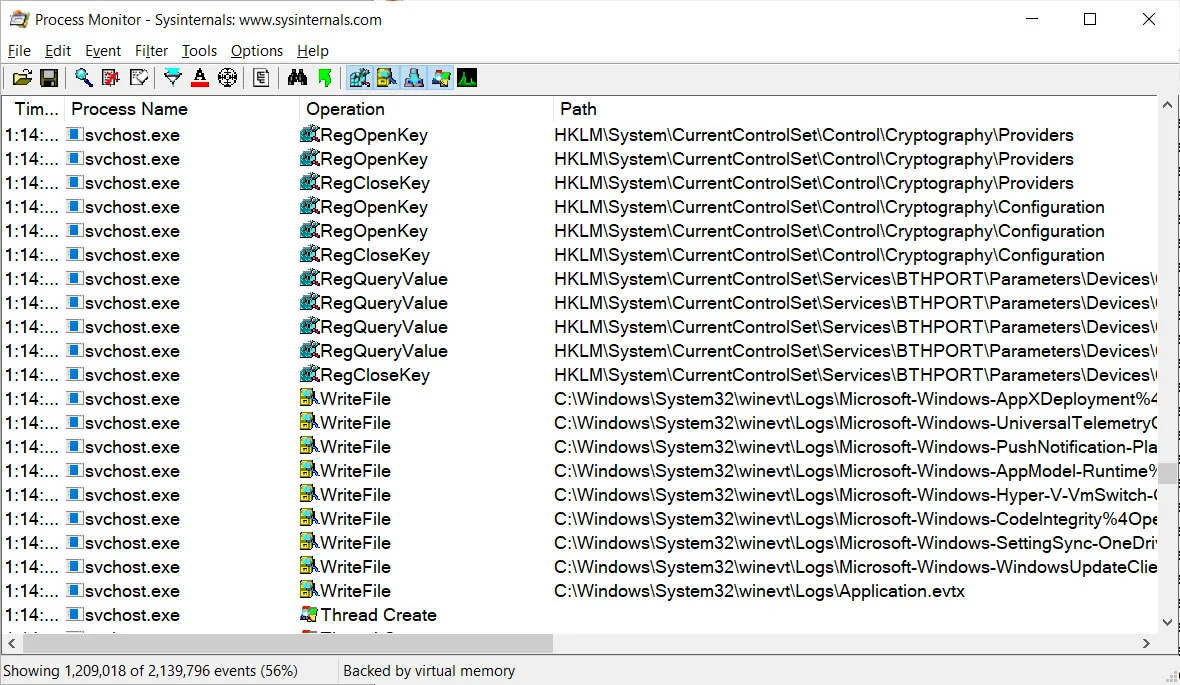Open the File menu
Screen dimensions: 1180x685
[x=19, y=50]
